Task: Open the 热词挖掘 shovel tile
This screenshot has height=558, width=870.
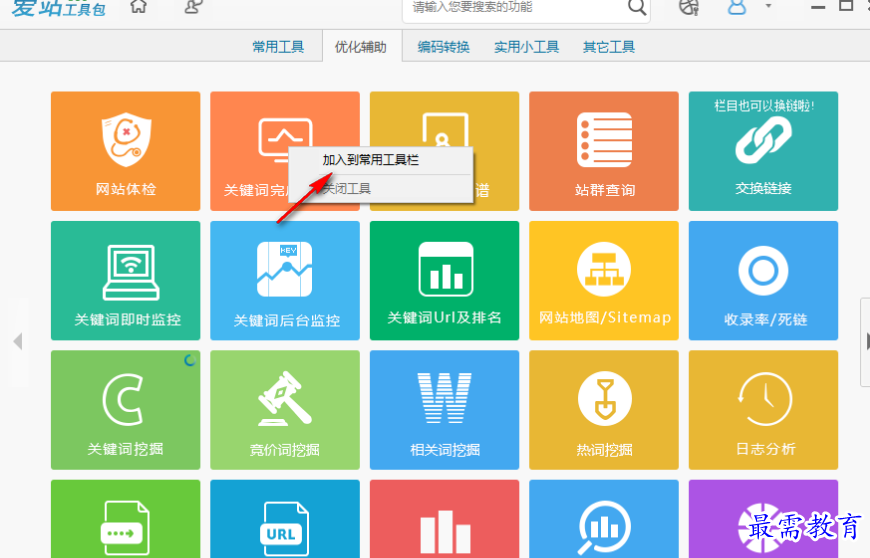Action: [x=604, y=410]
